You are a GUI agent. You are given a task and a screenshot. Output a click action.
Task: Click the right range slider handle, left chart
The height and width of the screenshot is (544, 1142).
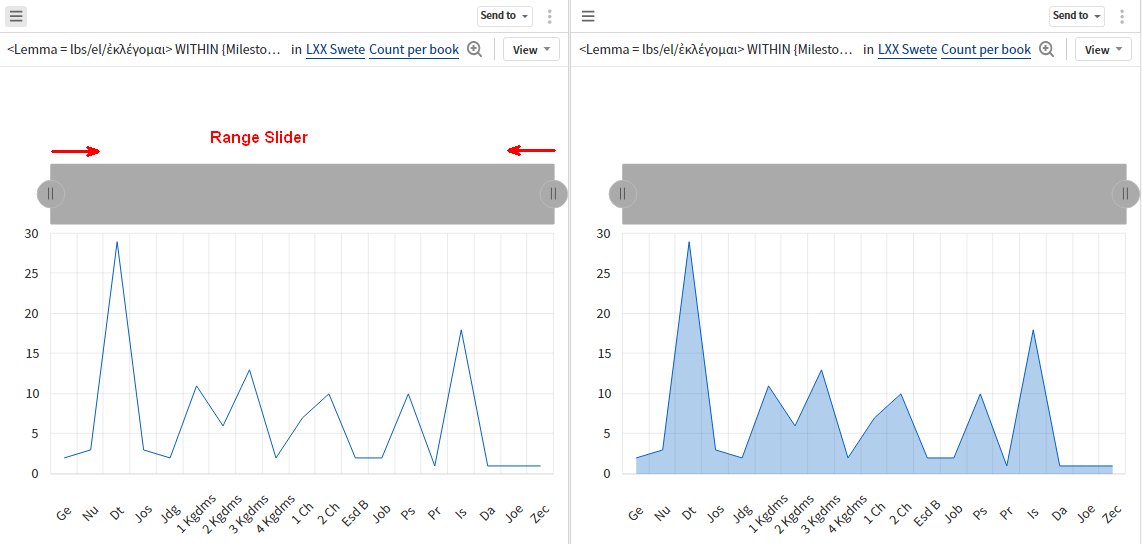pos(554,194)
